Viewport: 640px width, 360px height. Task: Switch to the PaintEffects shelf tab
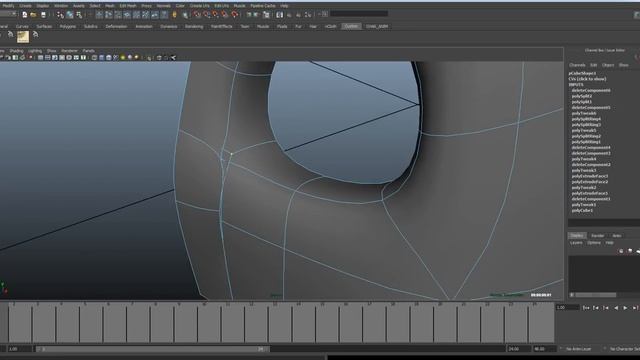coord(222,26)
